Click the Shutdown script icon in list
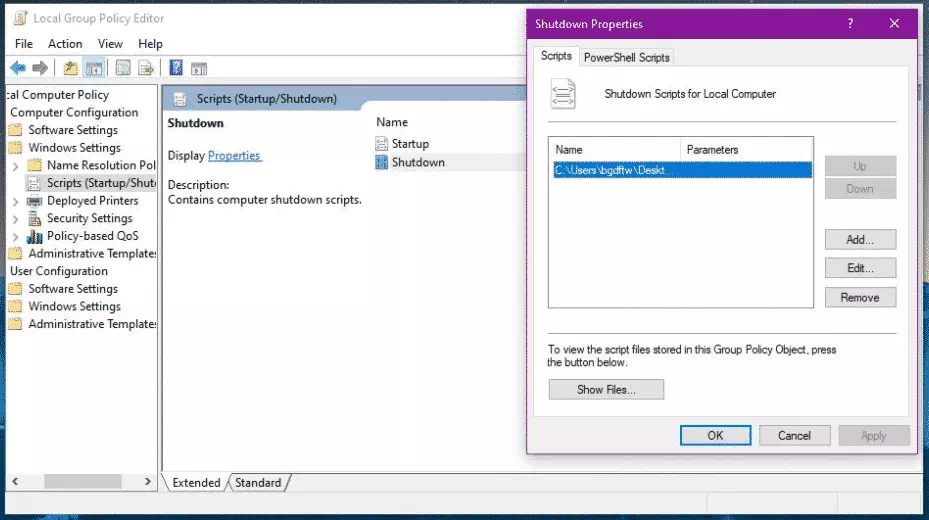The height and width of the screenshot is (520, 929). click(x=382, y=162)
